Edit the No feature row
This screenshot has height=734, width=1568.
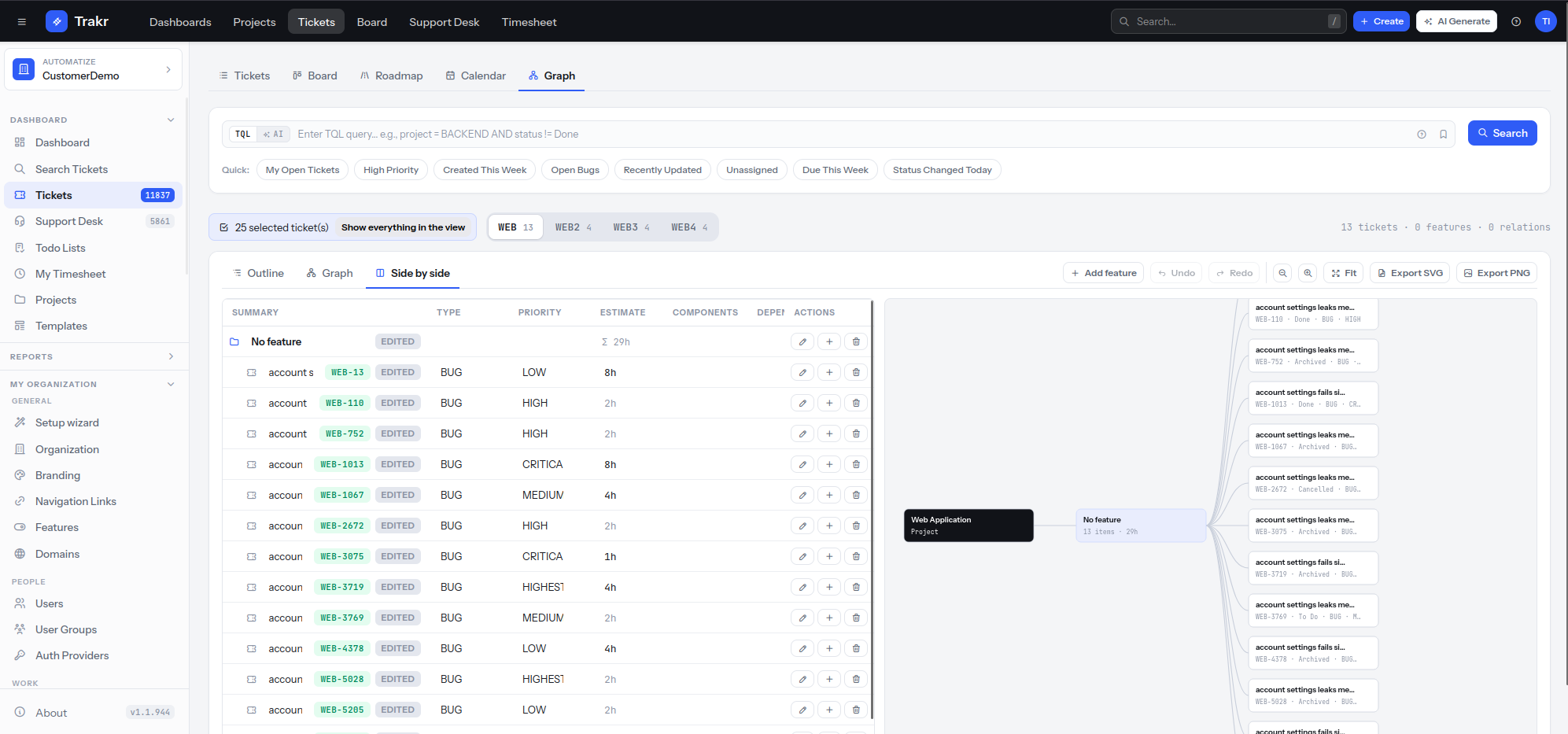click(802, 341)
